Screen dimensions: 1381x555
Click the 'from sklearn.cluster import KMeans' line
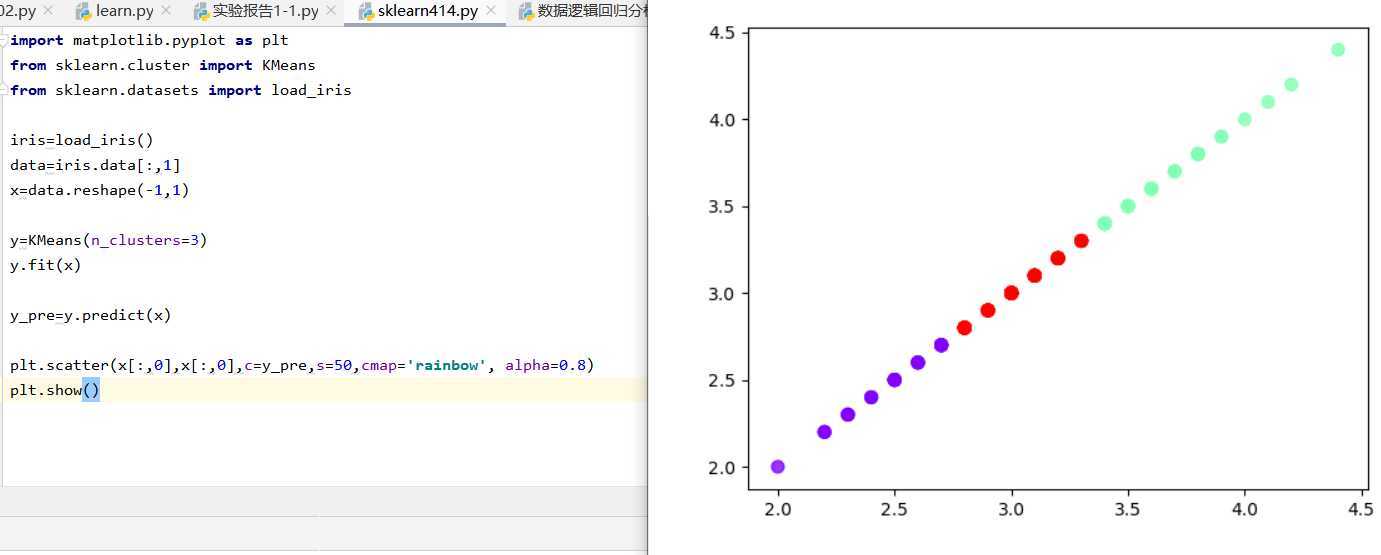[x=163, y=65]
